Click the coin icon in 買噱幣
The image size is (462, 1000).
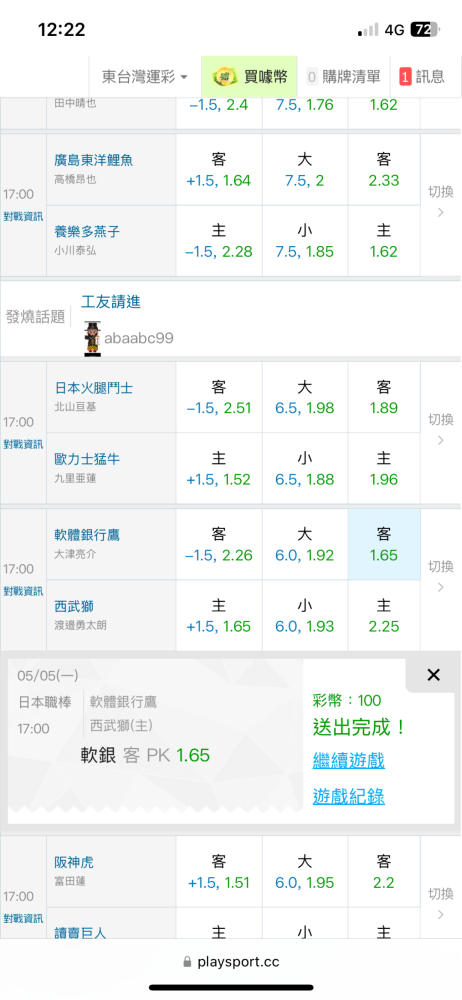coord(224,77)
